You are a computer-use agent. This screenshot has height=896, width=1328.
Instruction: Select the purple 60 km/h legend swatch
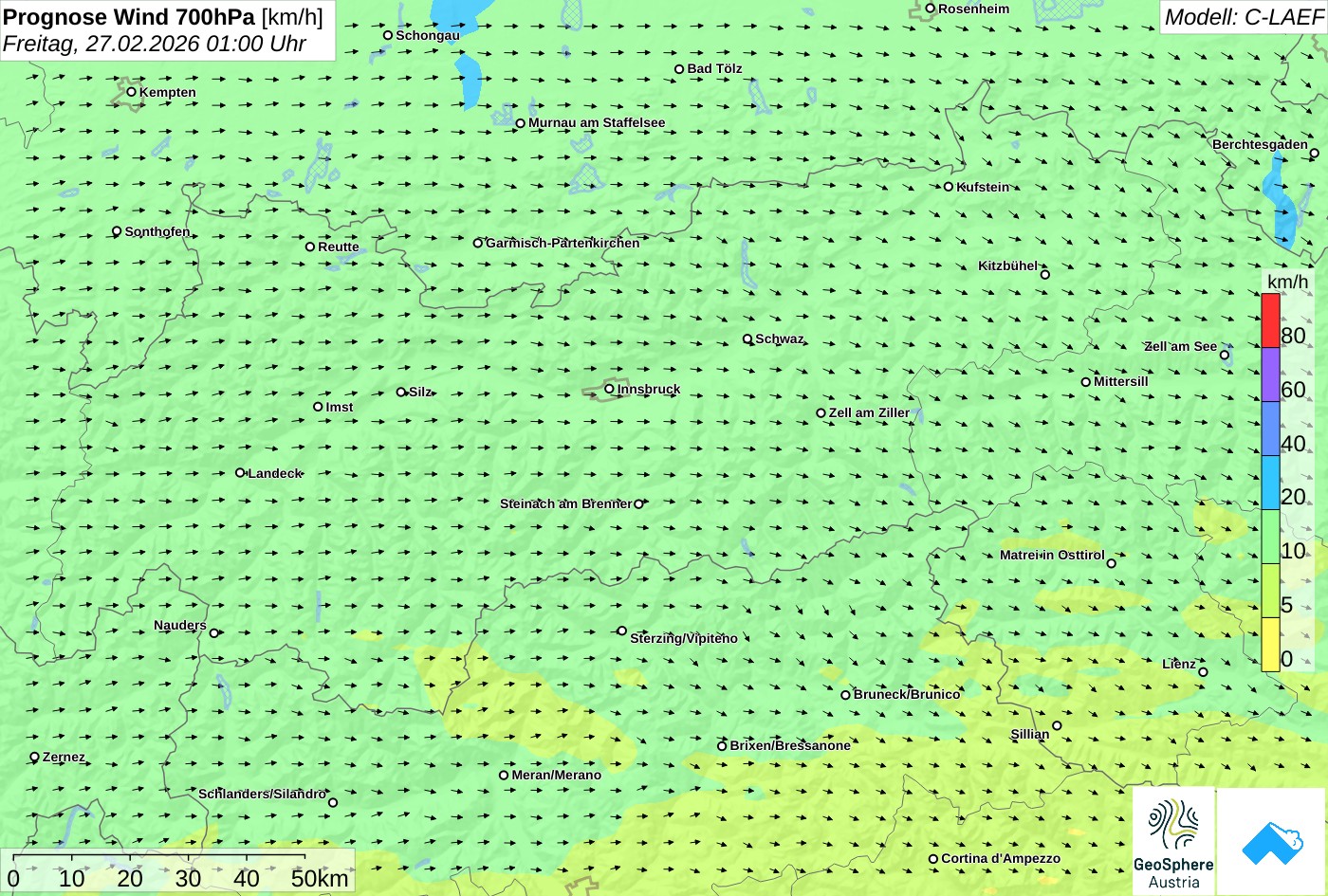[1270, 375]
